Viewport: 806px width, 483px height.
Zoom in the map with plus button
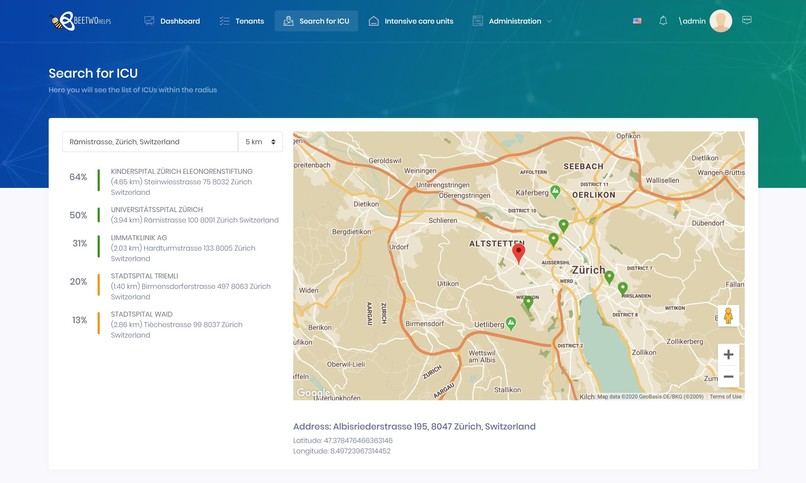pyautogui.click(x=728, y=355)
